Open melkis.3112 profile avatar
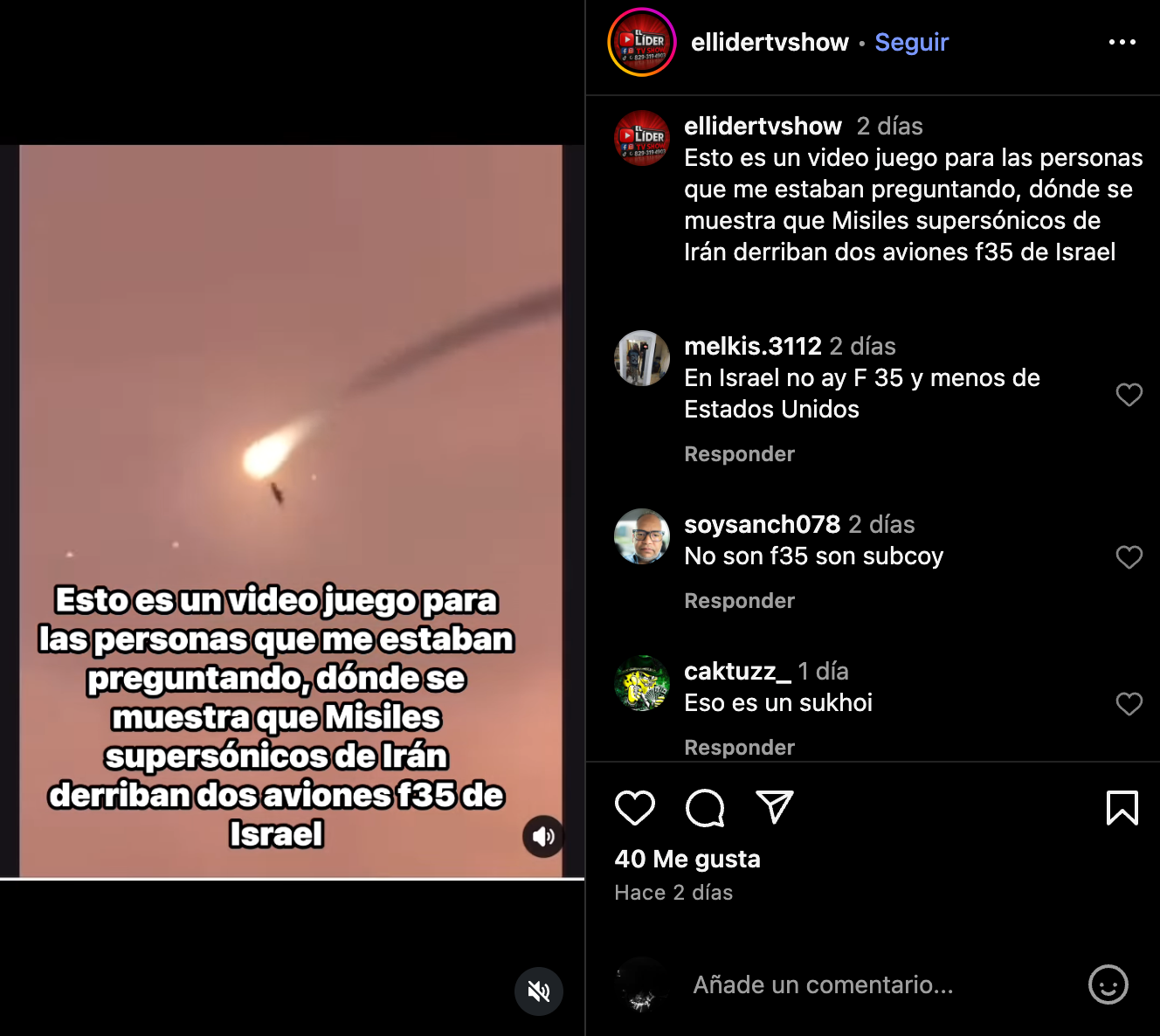This screenshot has width=1160, height=1036. coord(642,358)
